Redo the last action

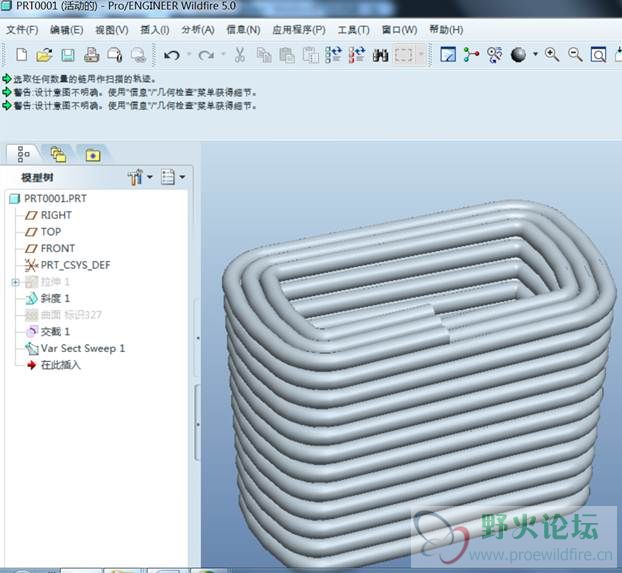(x=206, y=55)
